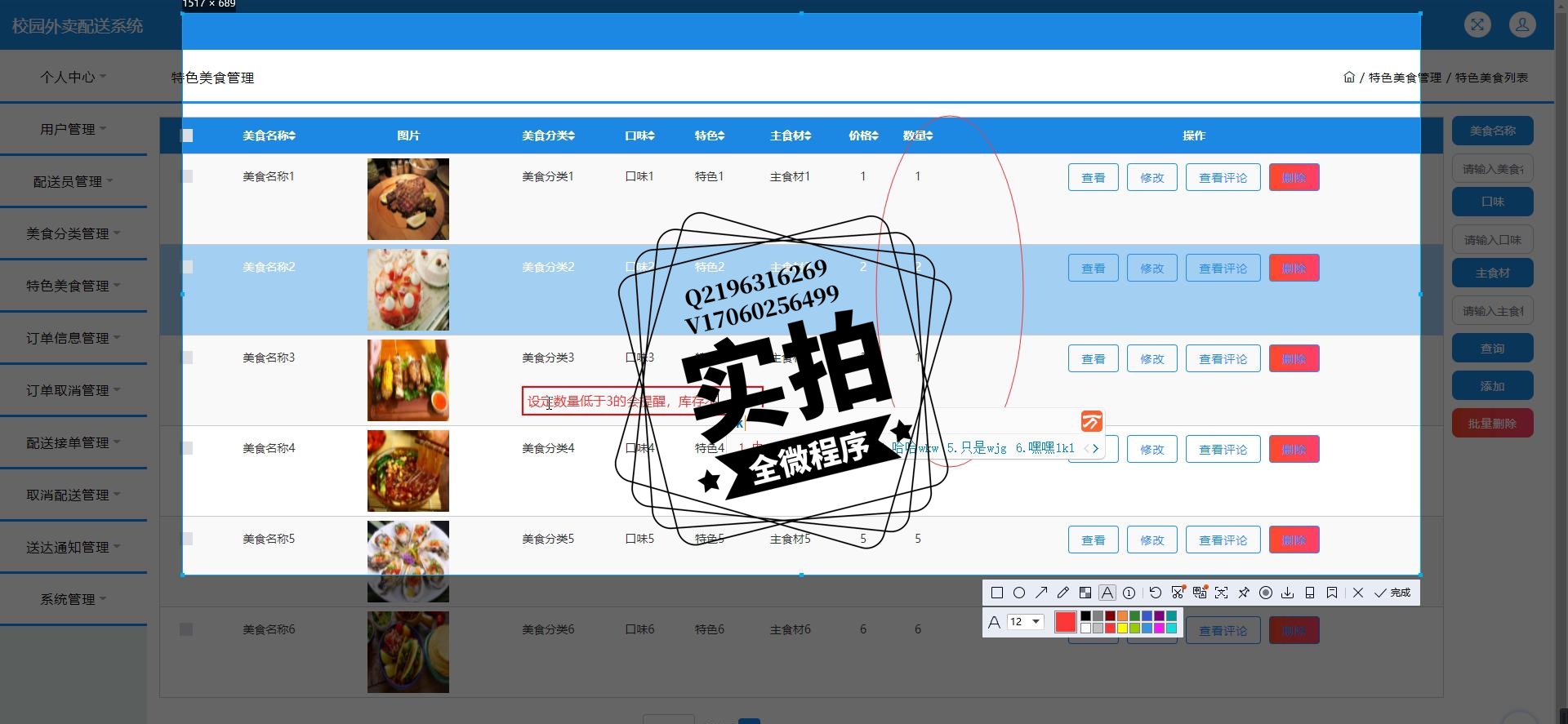Image resolution: width=1568 pixels, height=724 pixels.
Task: Open 个人中心 sidebar menu
Action: (73, 77)
